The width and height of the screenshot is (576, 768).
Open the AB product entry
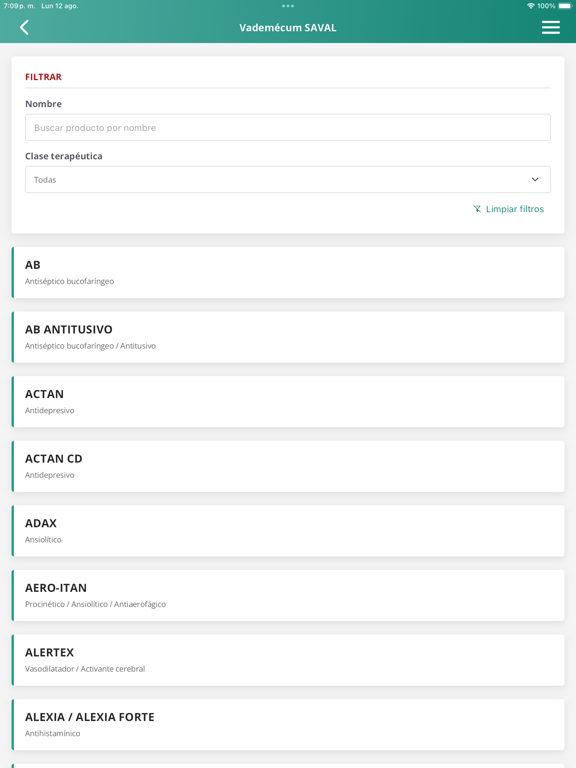coord(288,273)
